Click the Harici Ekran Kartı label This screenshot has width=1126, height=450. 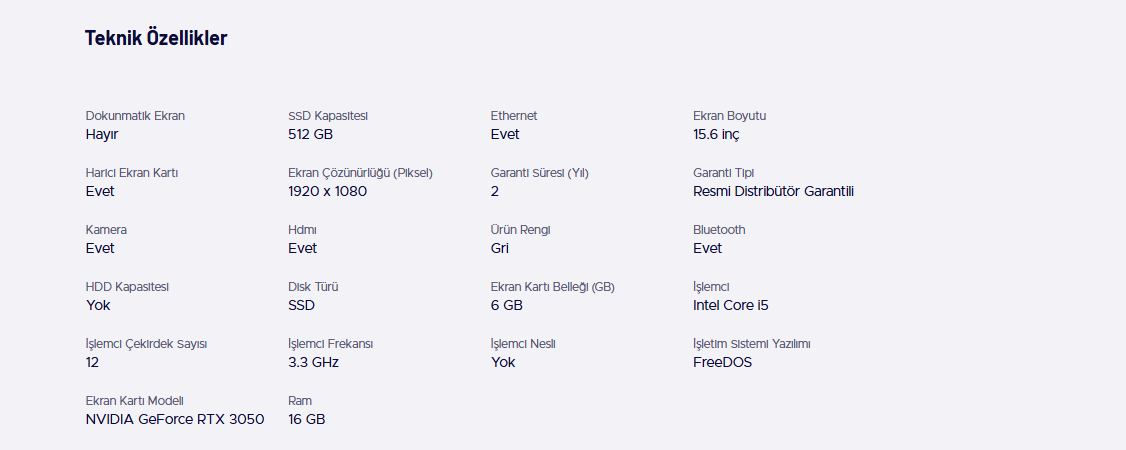coord(132,173)
